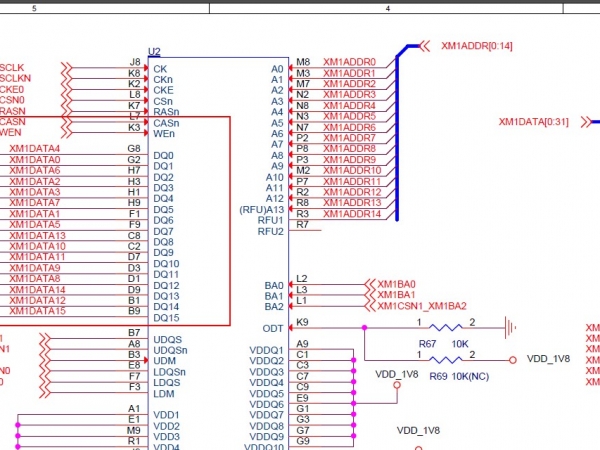
Task: Click pin number K9 next to ODT
Action: [303, 322]
